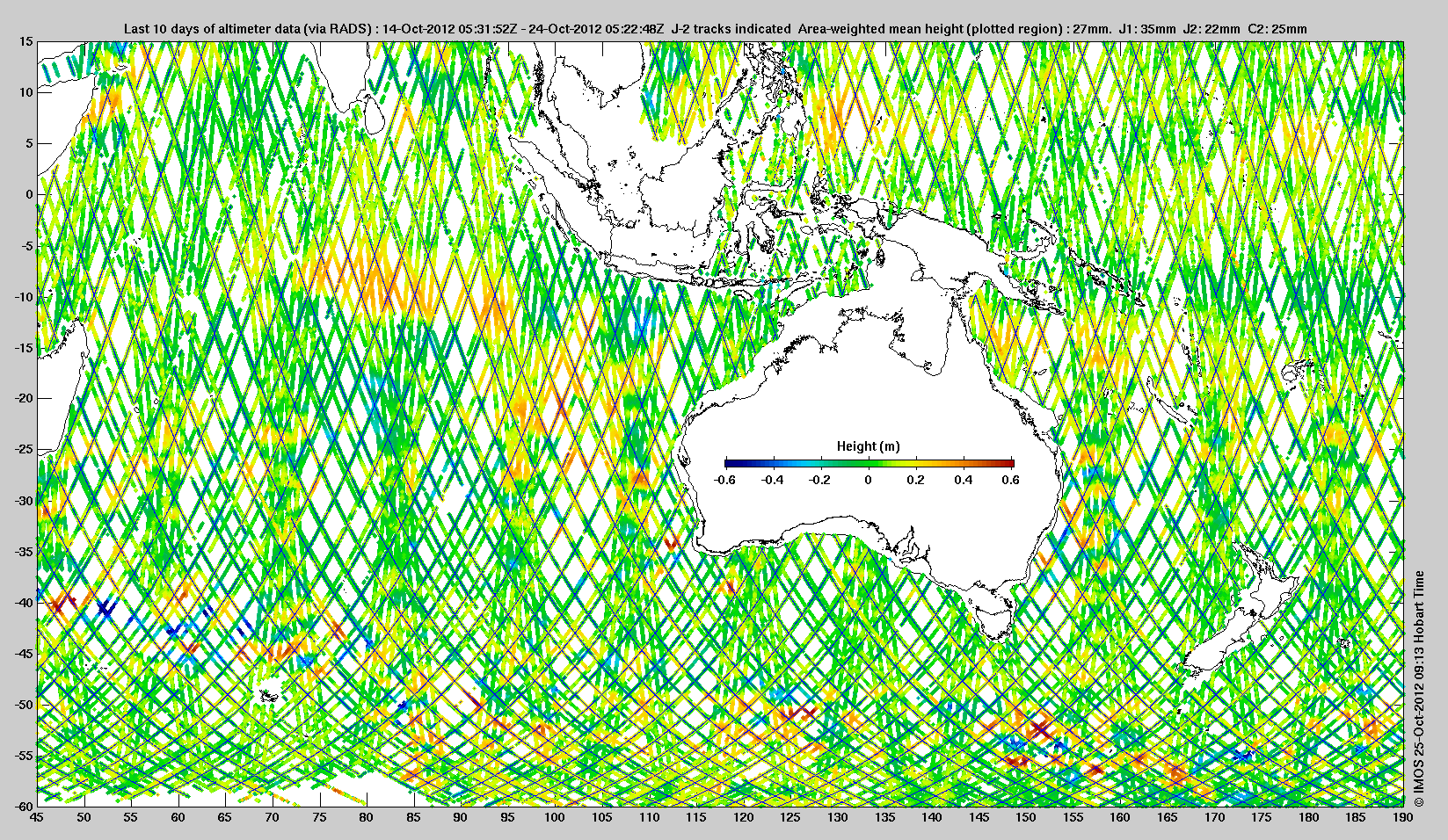Image resolution: width=1448 pixels, height=840 pixels.
Task: Click the latitude axis label "-10"
Action: point(24,296)
